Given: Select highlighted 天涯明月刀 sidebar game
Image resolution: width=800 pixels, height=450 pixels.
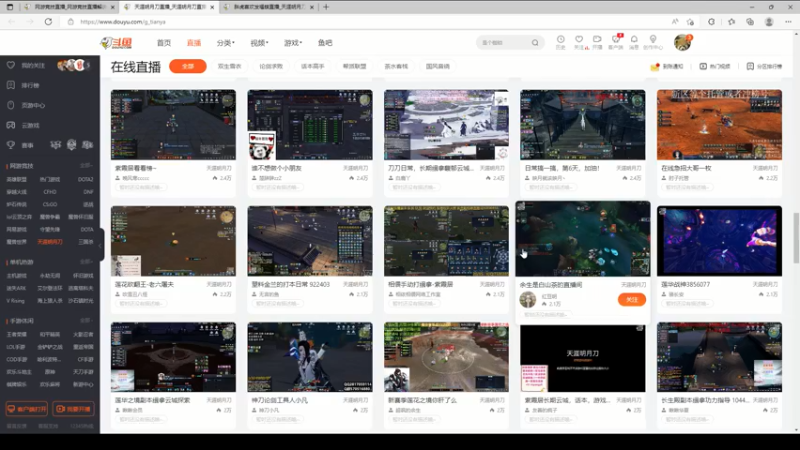Looking at the screenshot, I should tap(50, 242).
